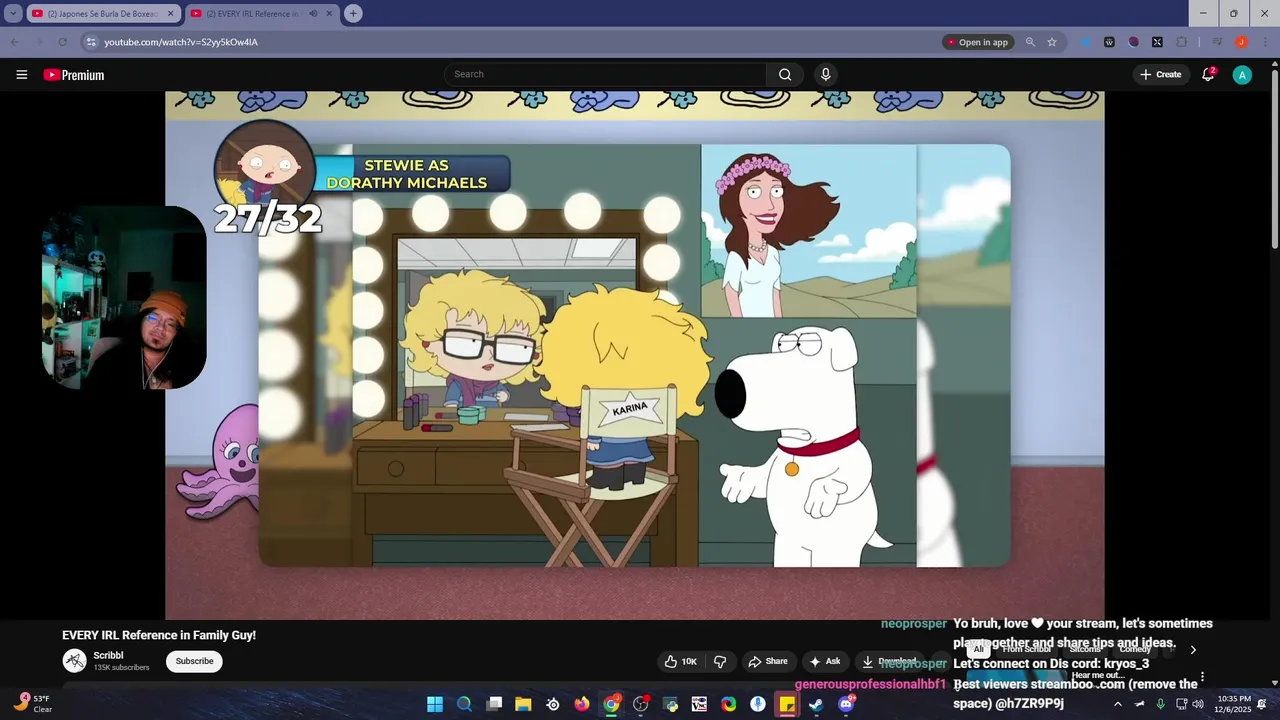This screenshot has width=1280, height=720.
Task: Subscribe to the Scribbl channel
Action: tap(194, 661)
